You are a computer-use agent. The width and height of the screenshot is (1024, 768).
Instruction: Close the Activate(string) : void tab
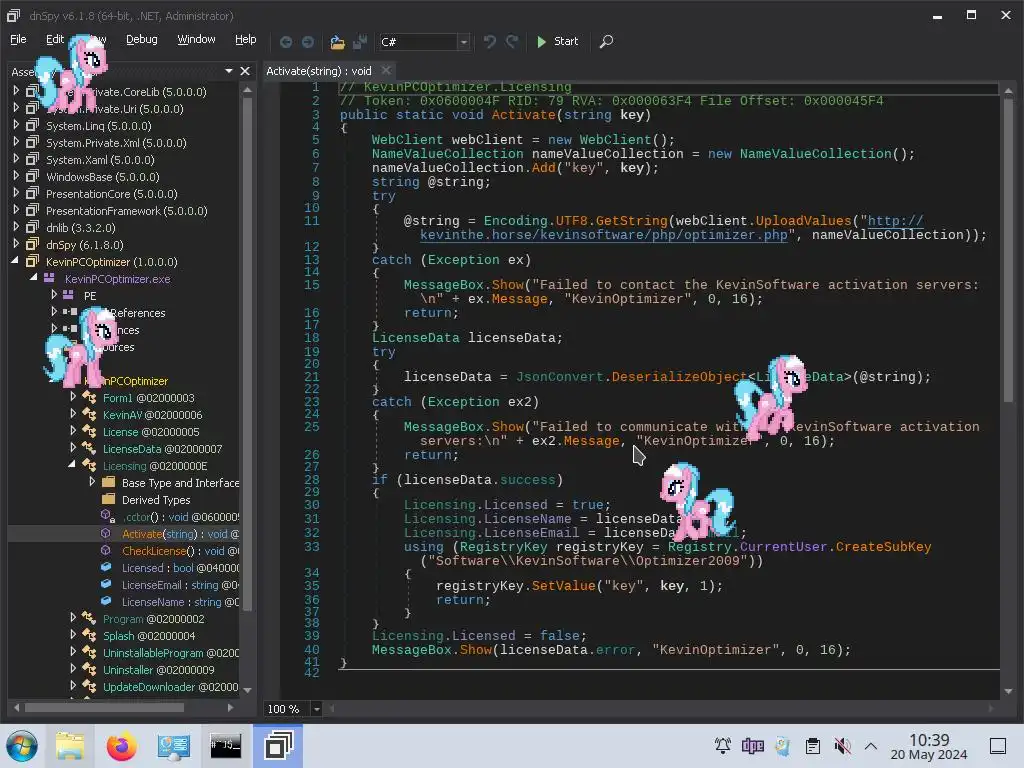pos(386,70)
